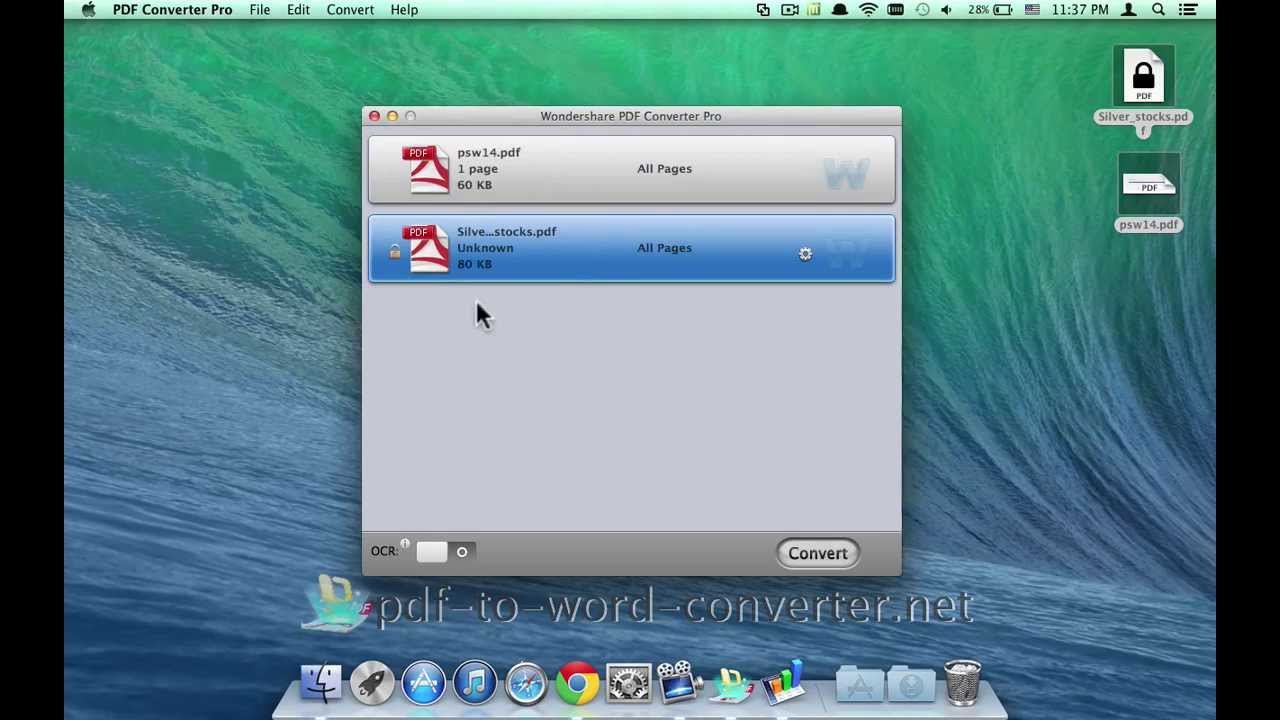
Task: Click the "80 KB" size text
Action: point(474,264)
